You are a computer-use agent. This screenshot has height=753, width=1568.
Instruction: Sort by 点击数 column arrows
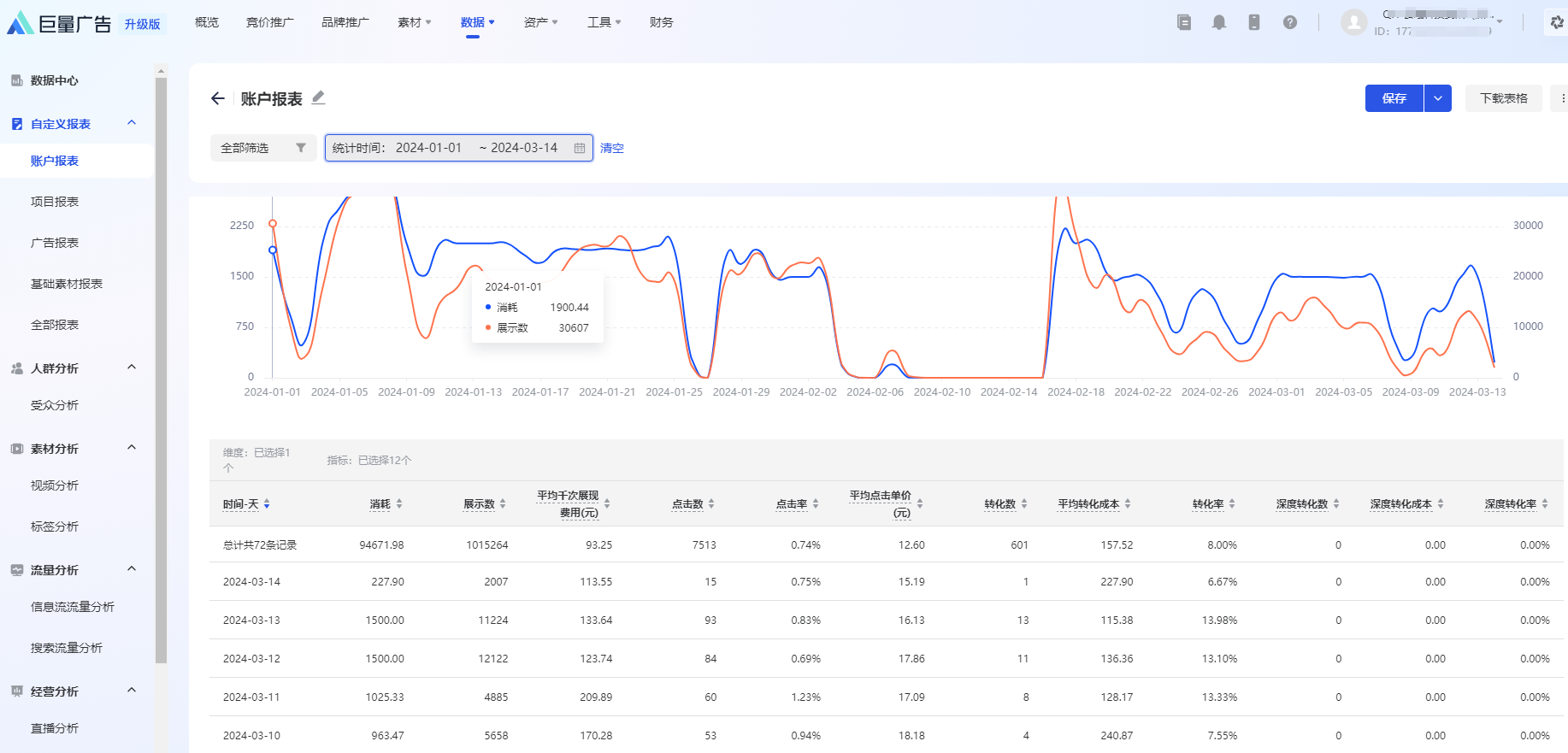tap(711, 504)
